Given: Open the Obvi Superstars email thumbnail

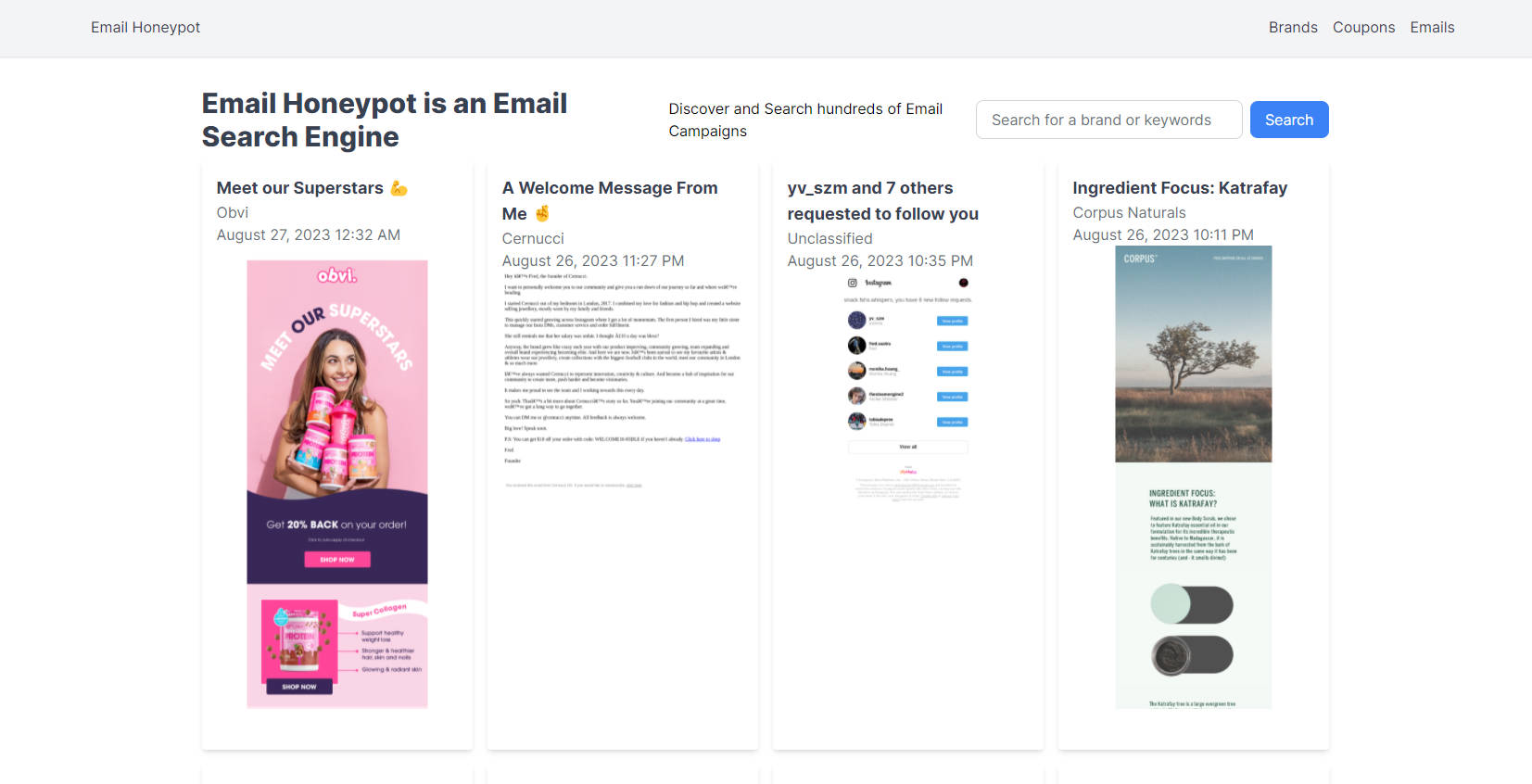Looking at the screenshot, I should [x=337, y=485].
